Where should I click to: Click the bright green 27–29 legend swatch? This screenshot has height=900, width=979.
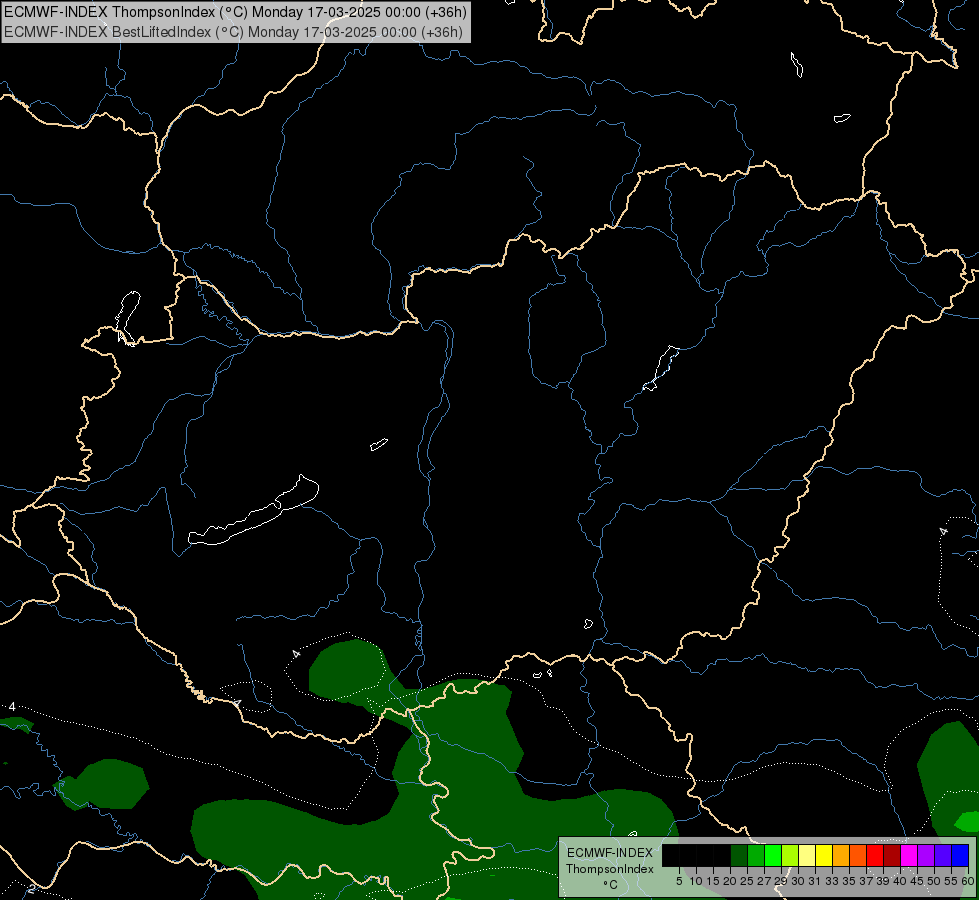tap(773, 855)
